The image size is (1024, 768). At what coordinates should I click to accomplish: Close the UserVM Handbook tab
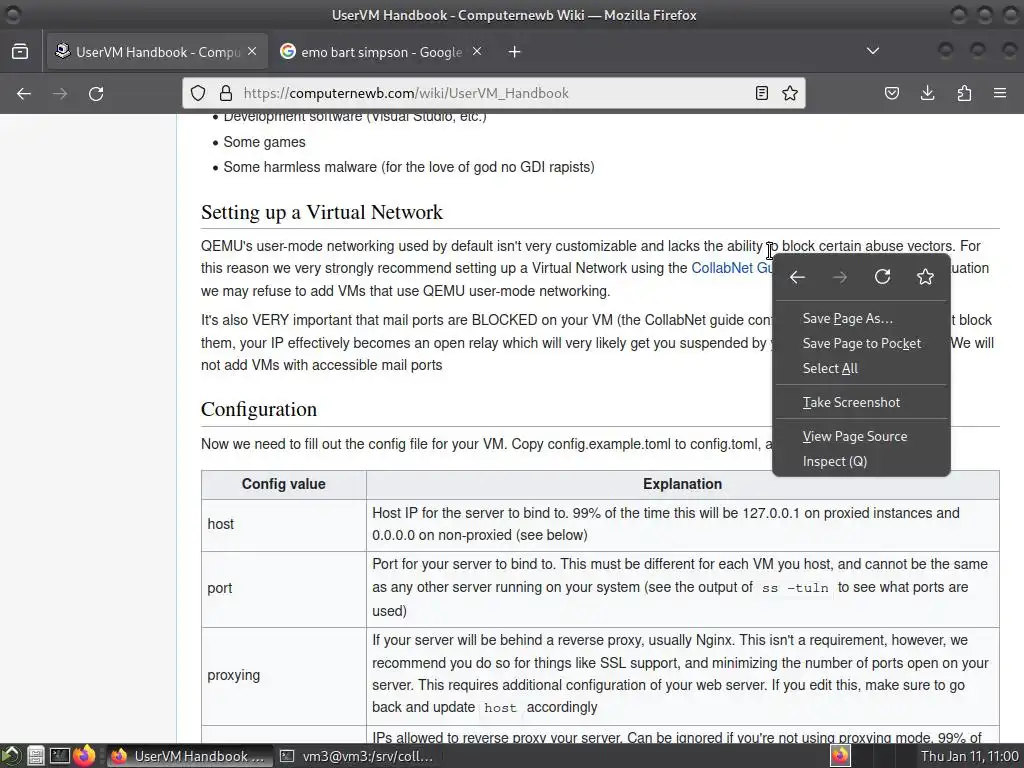(252, 52)
